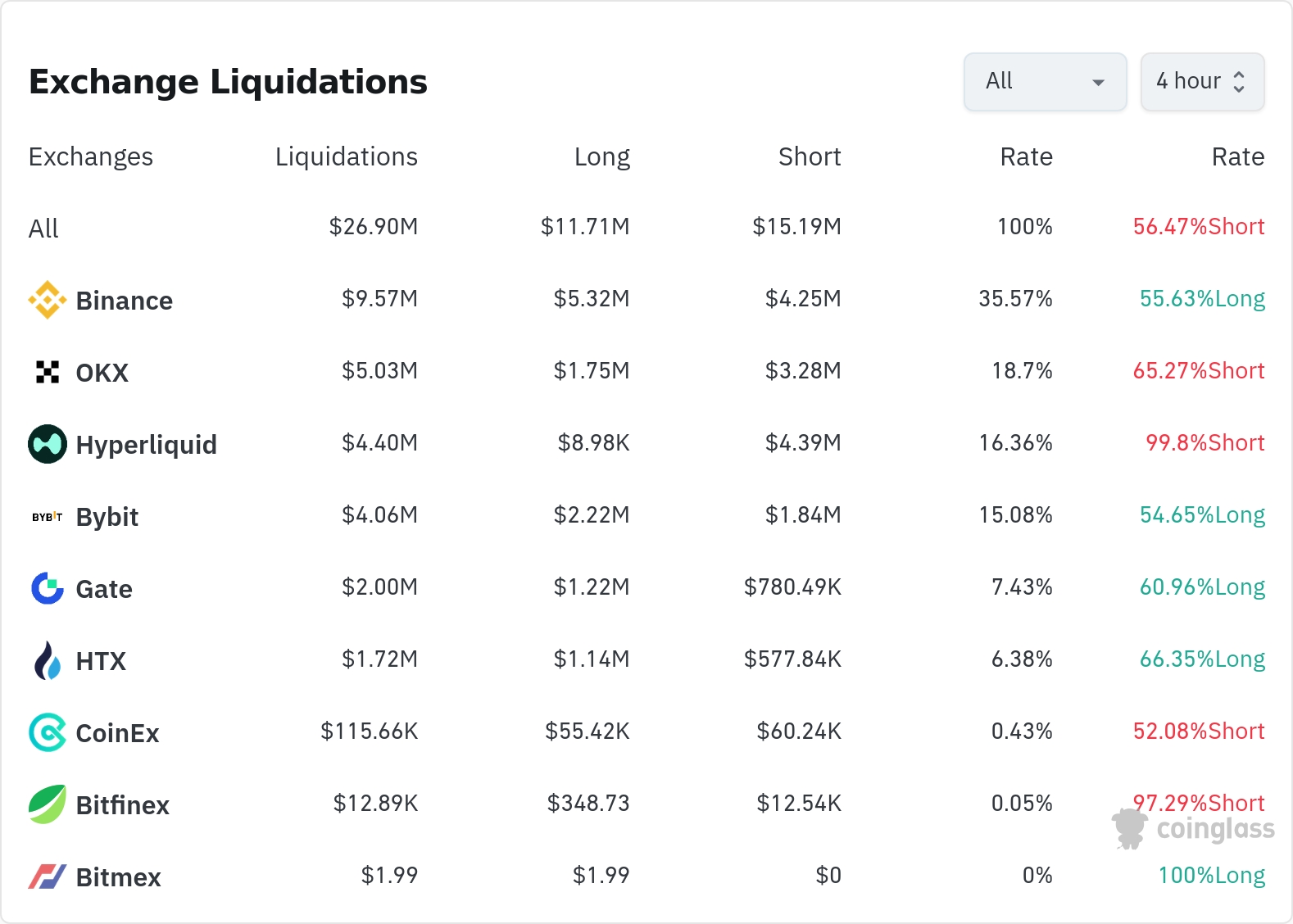
Task: Sort by the Long column header
Action: 601,156
